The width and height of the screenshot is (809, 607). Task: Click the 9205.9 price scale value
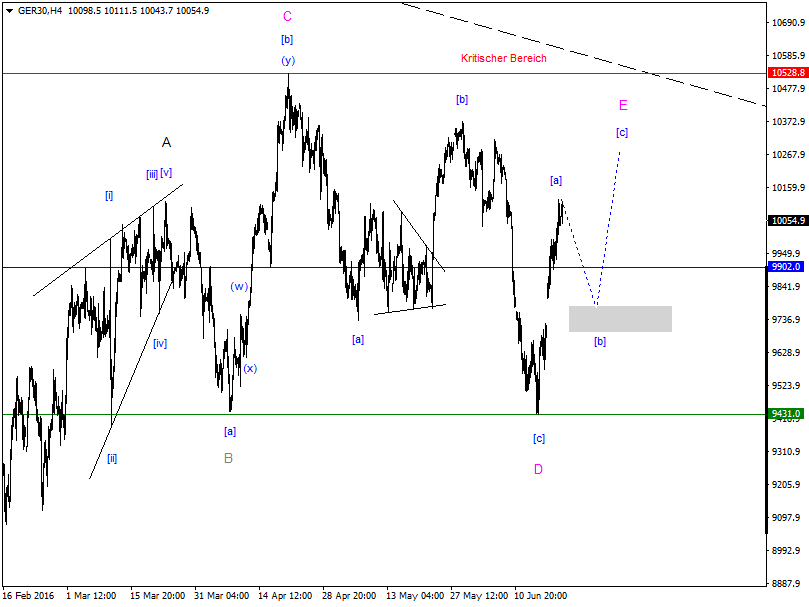click(786, 485)
